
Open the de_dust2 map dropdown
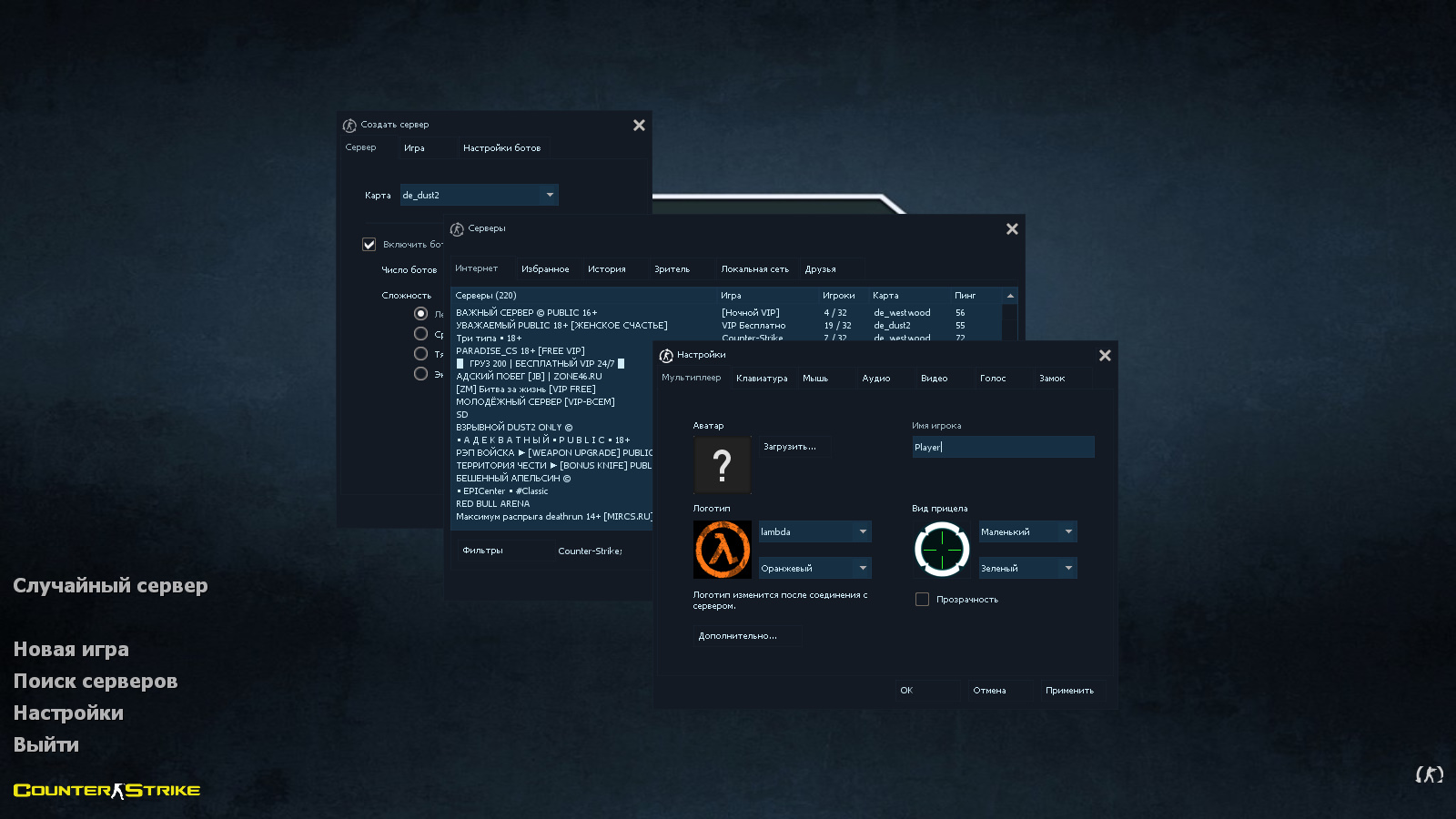point(549,195)
